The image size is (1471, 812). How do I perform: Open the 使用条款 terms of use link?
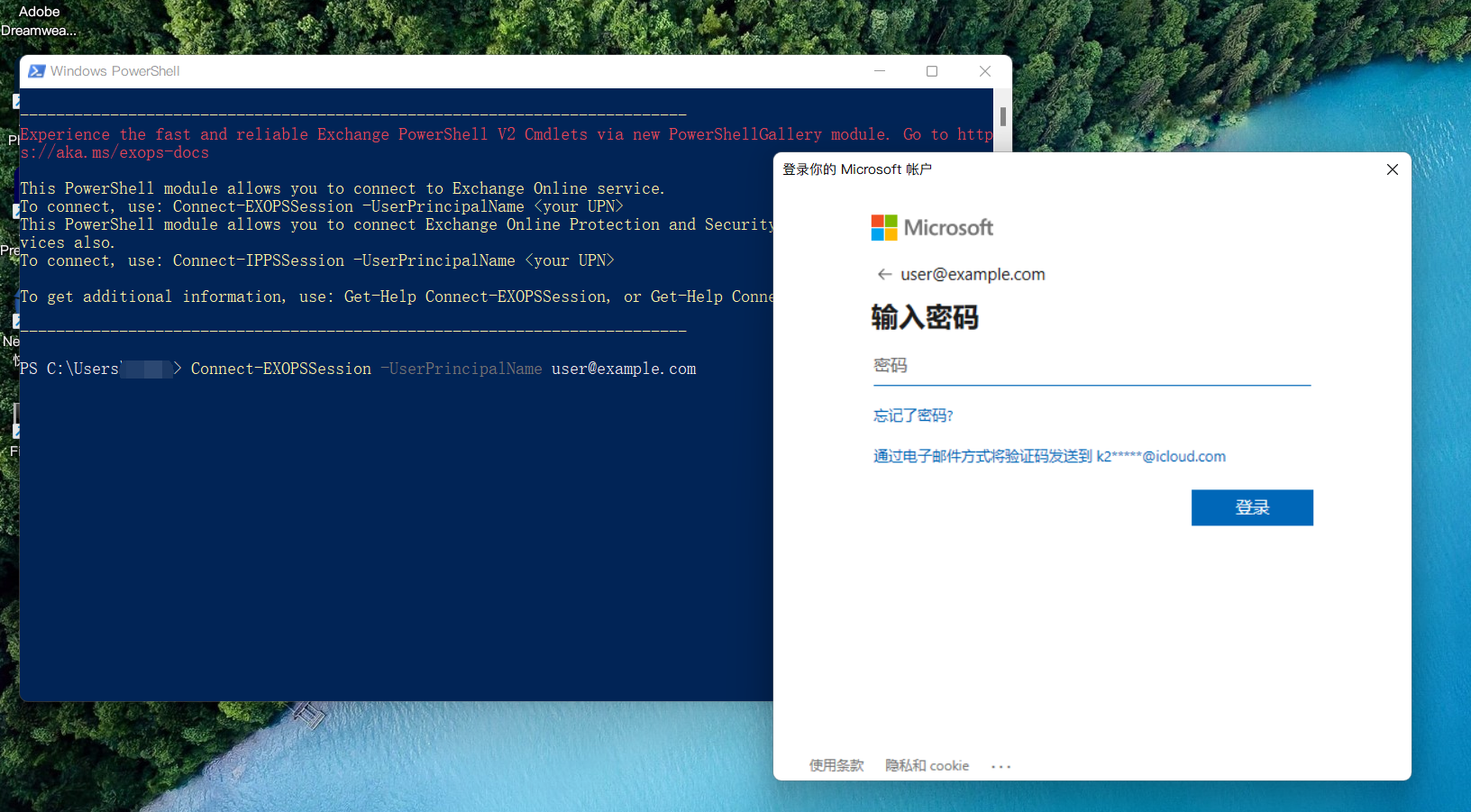[836, 765]
